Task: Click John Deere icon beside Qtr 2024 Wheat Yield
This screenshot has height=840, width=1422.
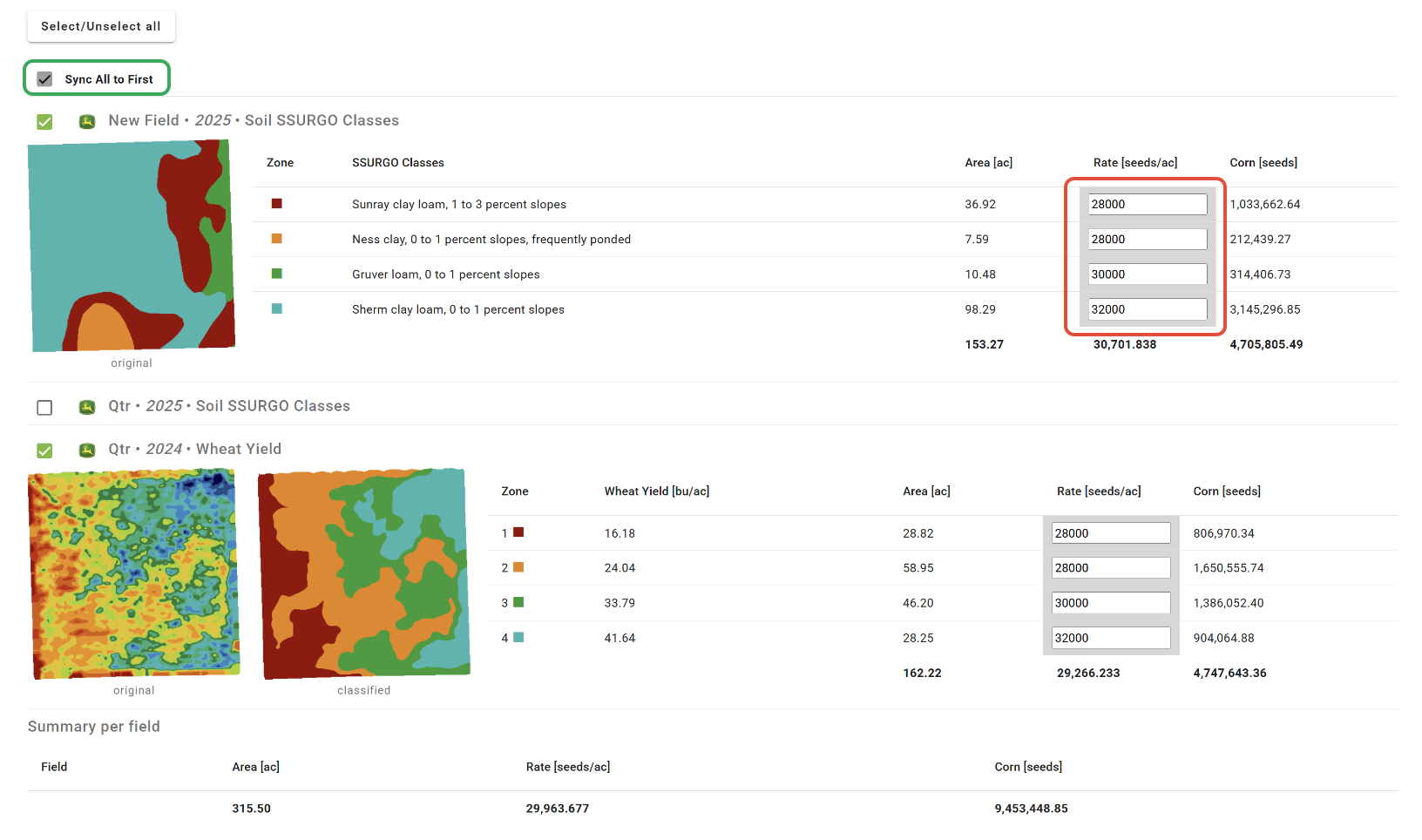Action: pos(87,450)
